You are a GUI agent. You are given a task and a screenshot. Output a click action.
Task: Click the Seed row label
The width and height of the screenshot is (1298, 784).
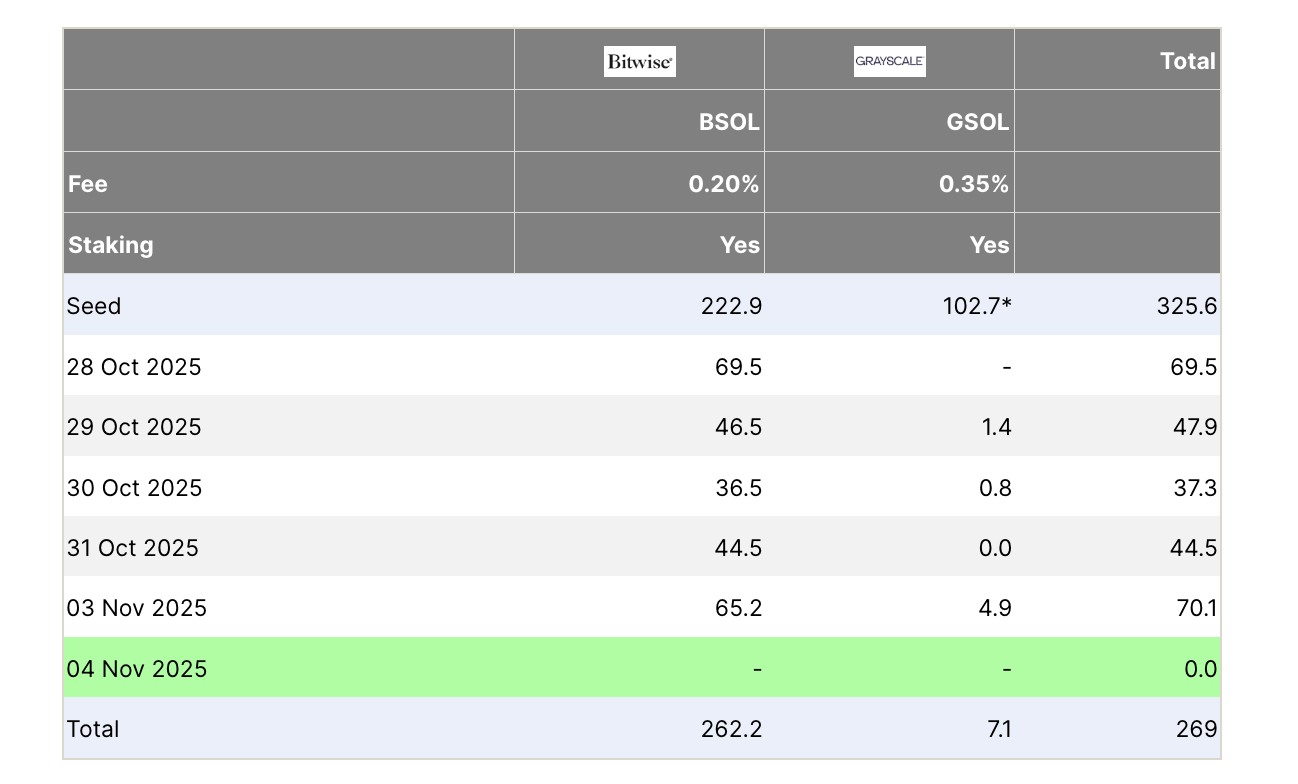(94, 306)
